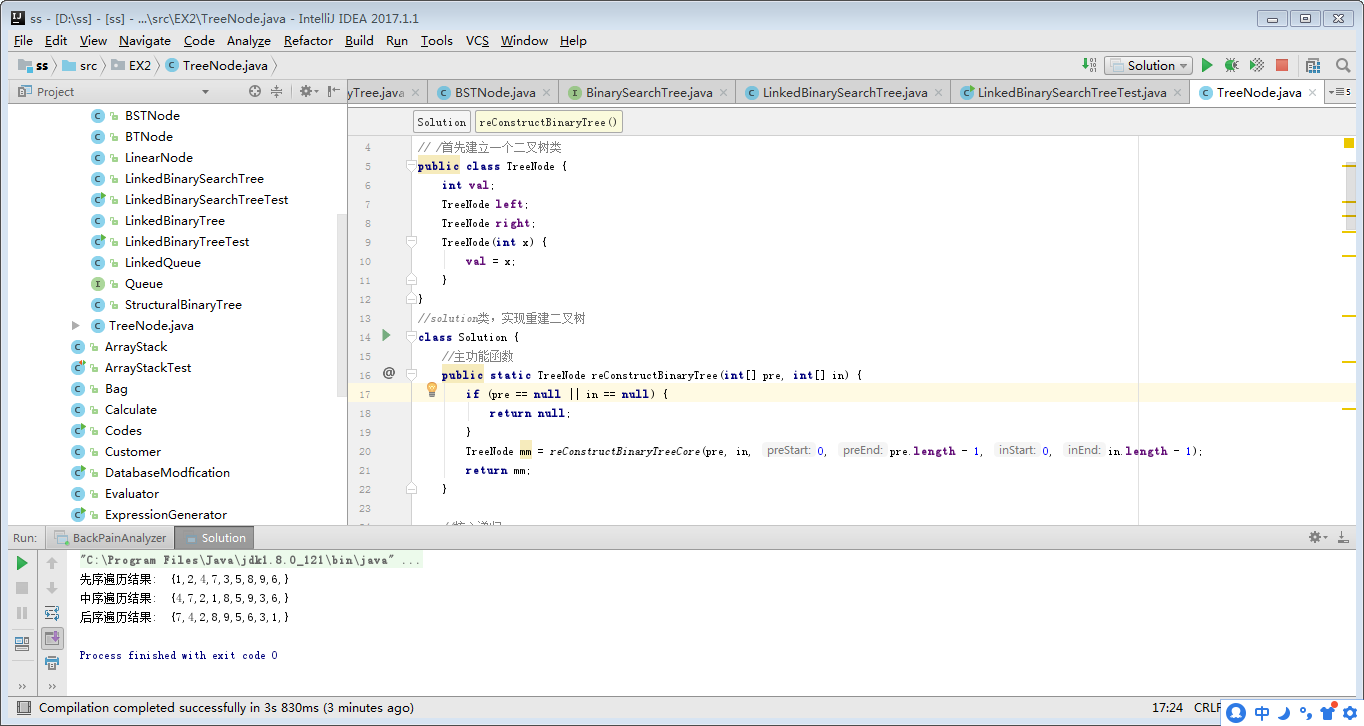This screenshot has width=1364, height=726.
Task: Click the reConstructBinaryTree() breadcrumb above editor
Action: [x=548, y=122]
